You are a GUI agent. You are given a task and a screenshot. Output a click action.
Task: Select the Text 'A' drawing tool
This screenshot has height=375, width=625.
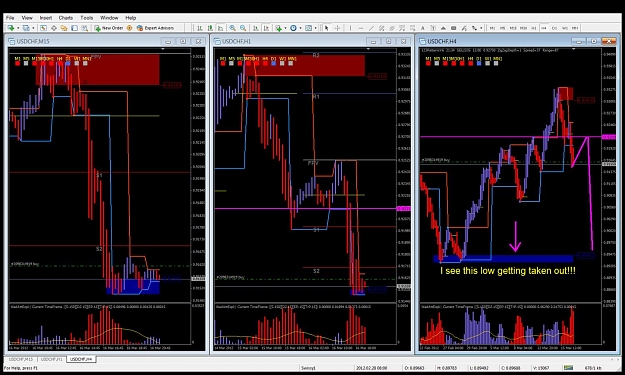coord(423,28)
